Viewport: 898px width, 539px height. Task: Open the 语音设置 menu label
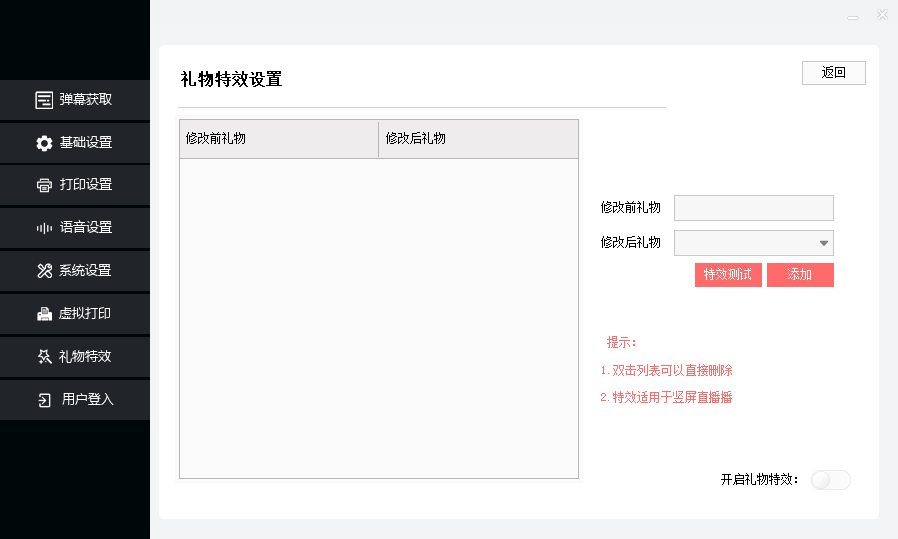coord(86,228)
